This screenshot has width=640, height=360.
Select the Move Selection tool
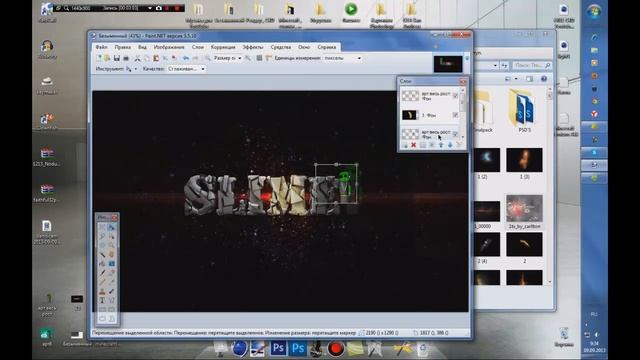click(111, 236)
